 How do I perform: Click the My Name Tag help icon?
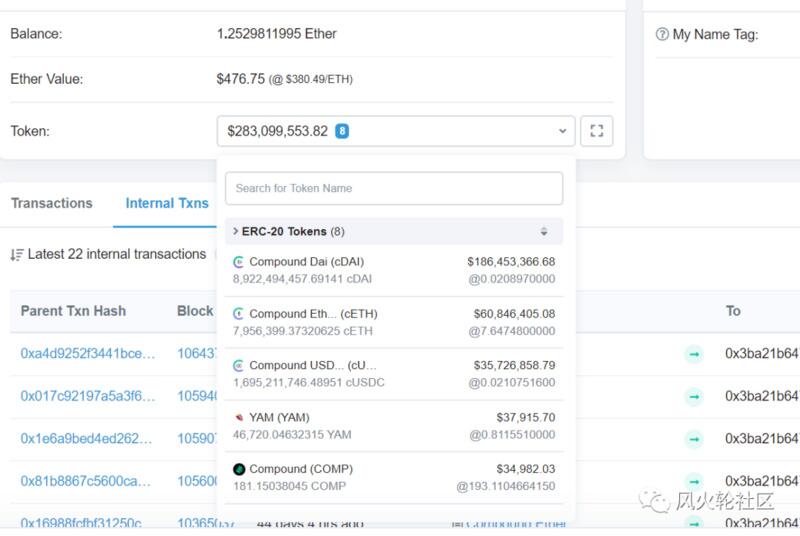[662, 34]
